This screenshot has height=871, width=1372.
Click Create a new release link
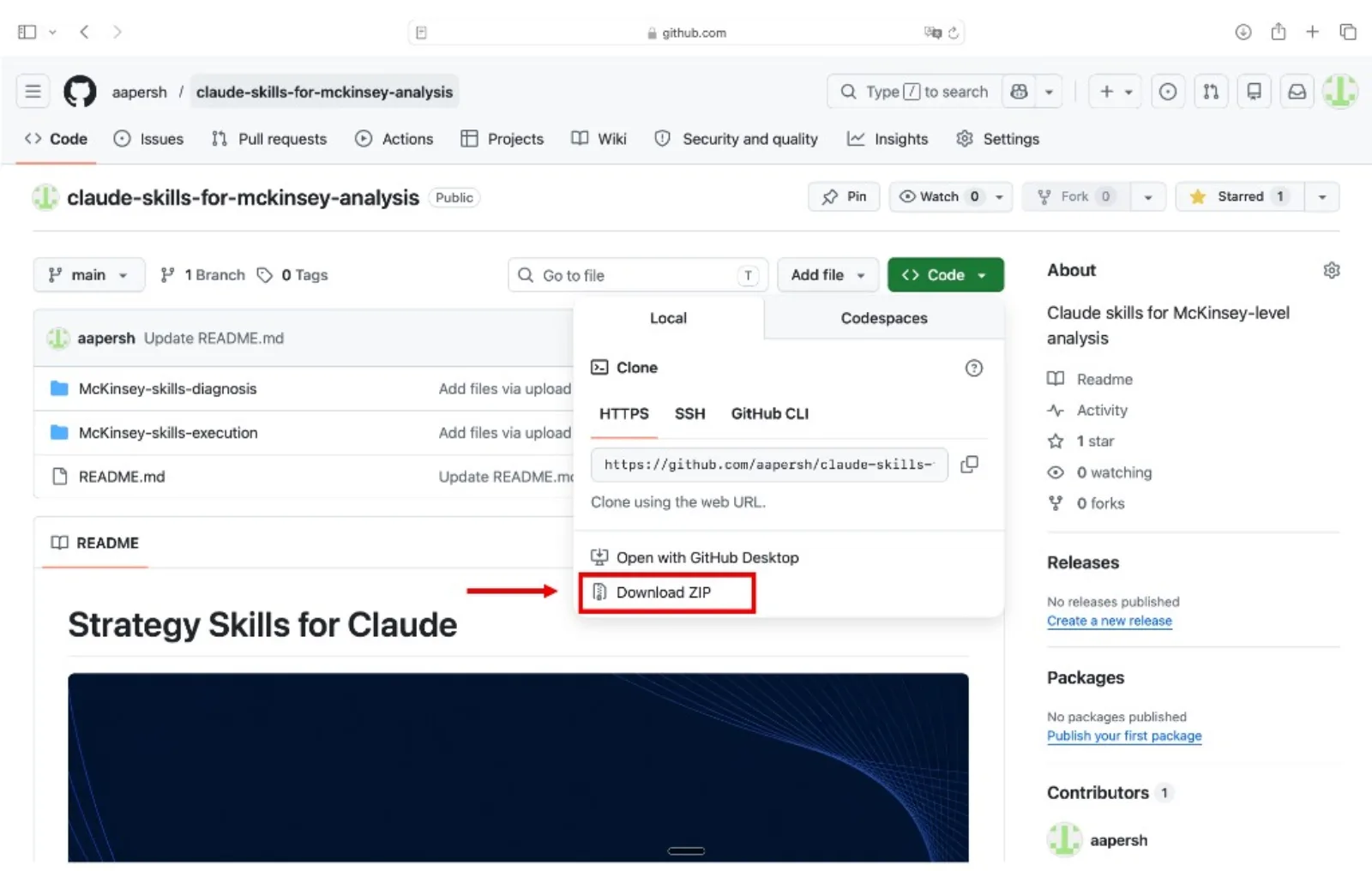[1109, 621]
